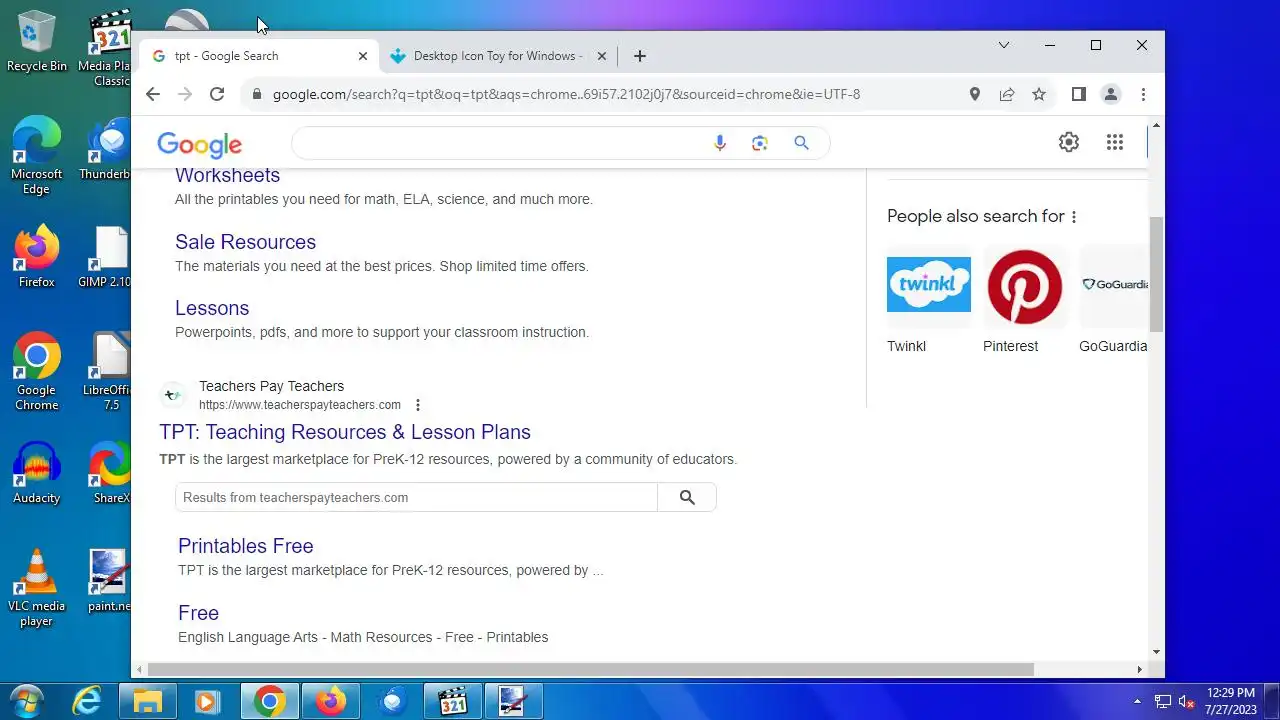1280x720 pixels.
Task: Go back using Chrome's back arrow
Action: 152,94
